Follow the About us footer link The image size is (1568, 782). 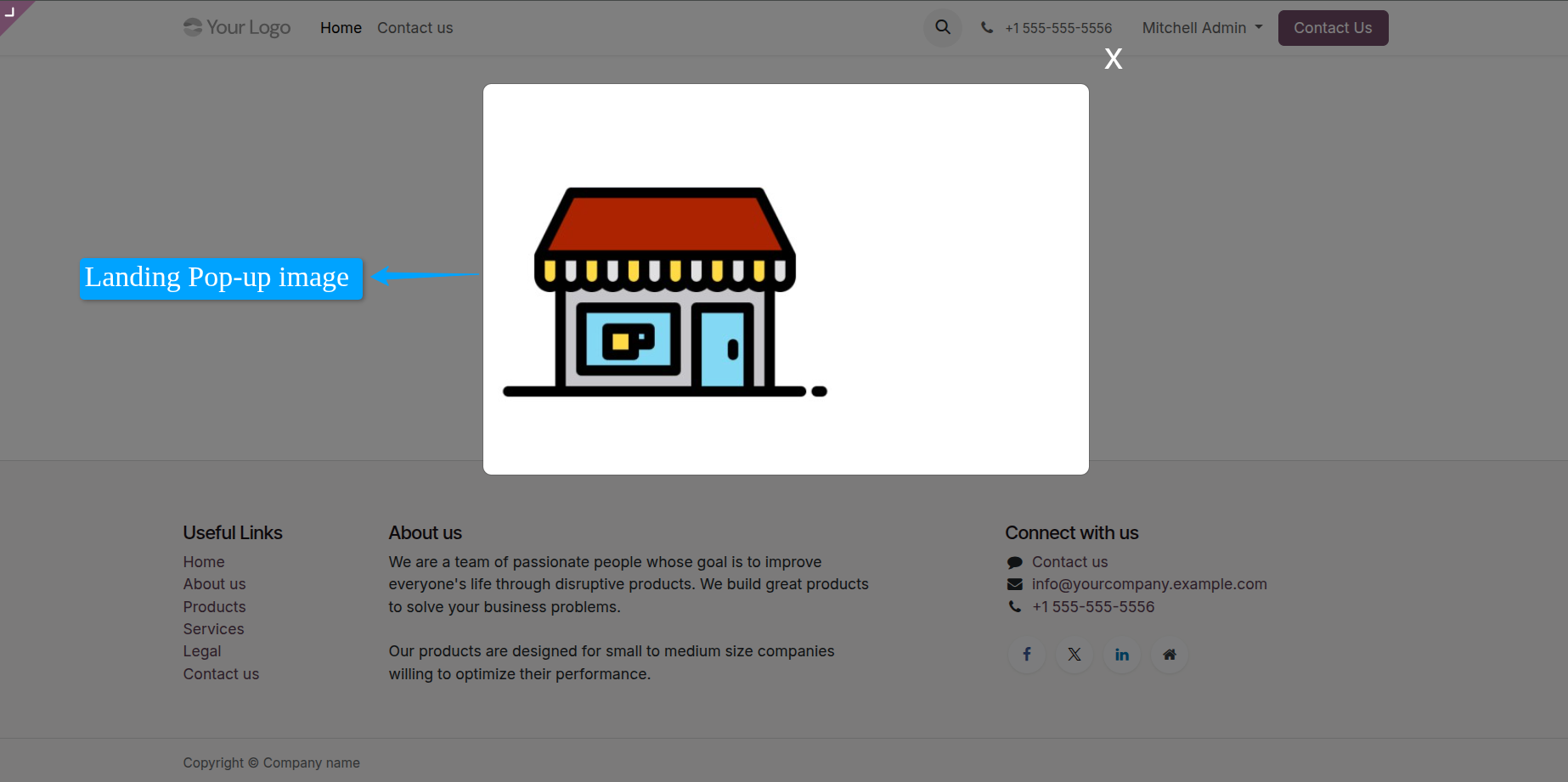[x=214, y=584]
